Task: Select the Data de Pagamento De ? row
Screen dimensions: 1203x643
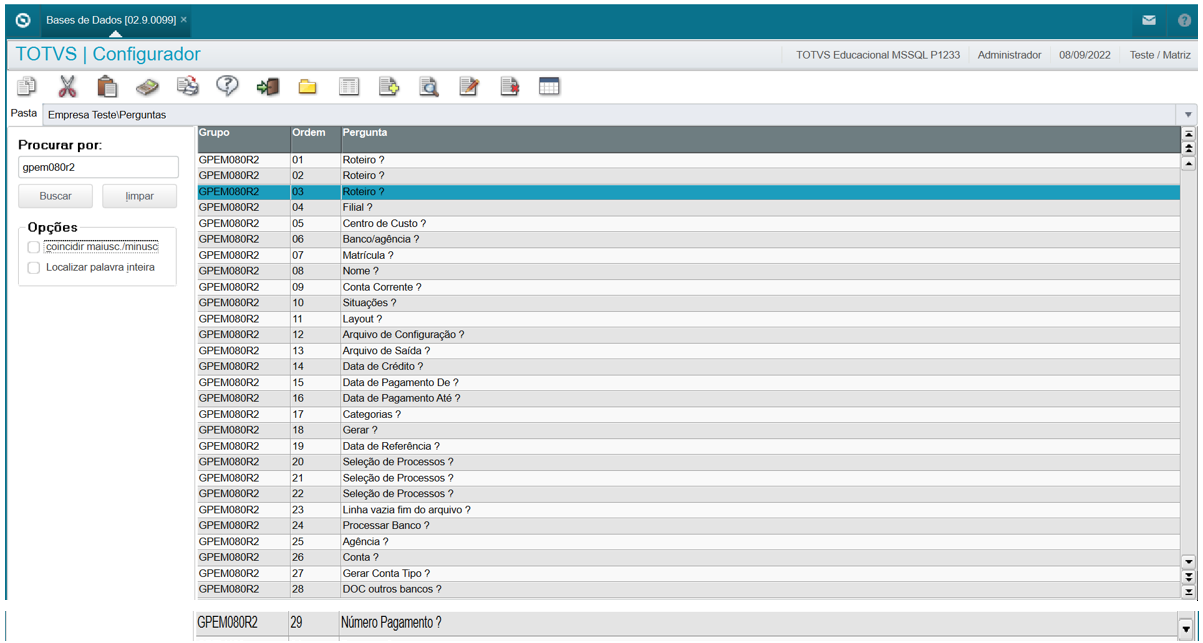Action: (688, 383)
